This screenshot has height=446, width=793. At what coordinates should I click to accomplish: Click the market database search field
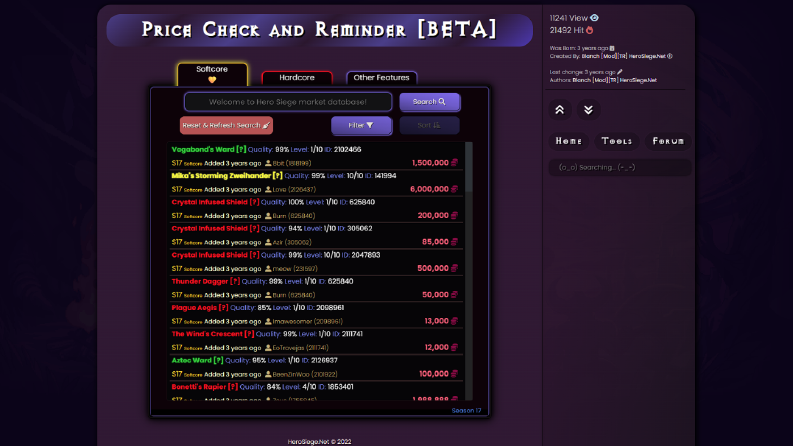click(288, 102)
